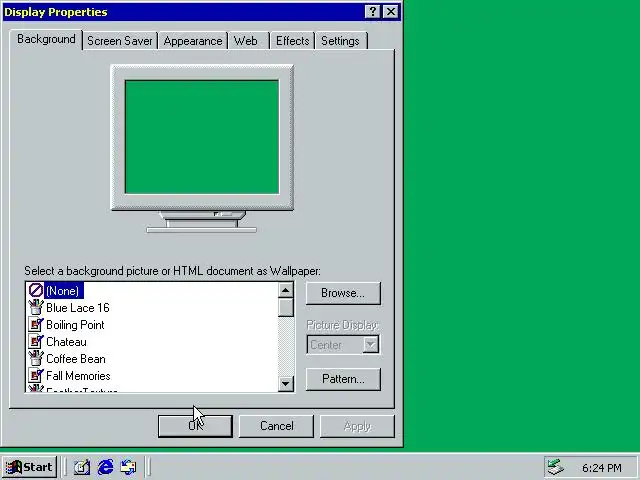Launch Internet Explorer from quick launch
The height and width of the screenshot is (480, 640).
[105, 467]
